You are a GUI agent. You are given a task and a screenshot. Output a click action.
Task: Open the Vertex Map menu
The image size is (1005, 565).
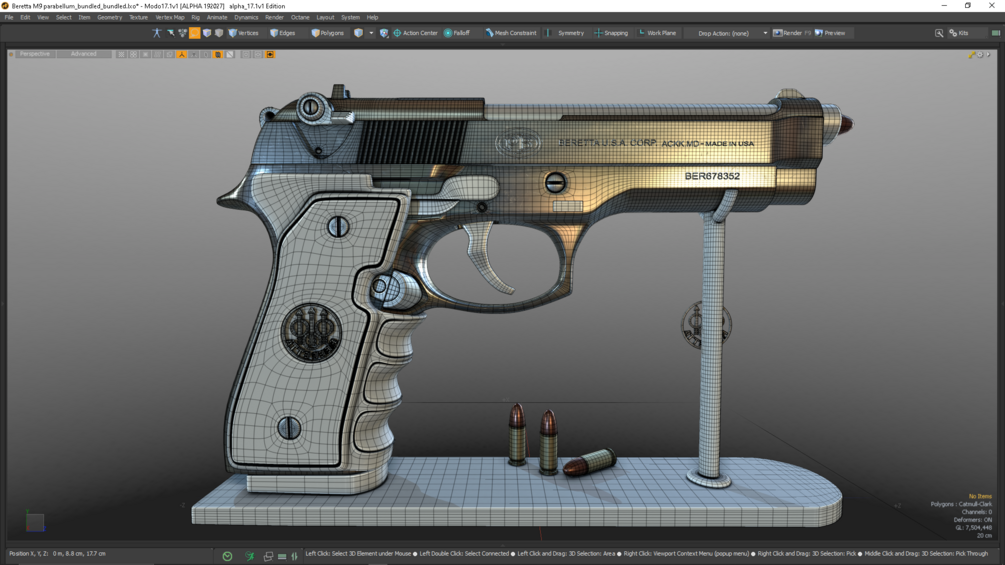pos(170,17)
